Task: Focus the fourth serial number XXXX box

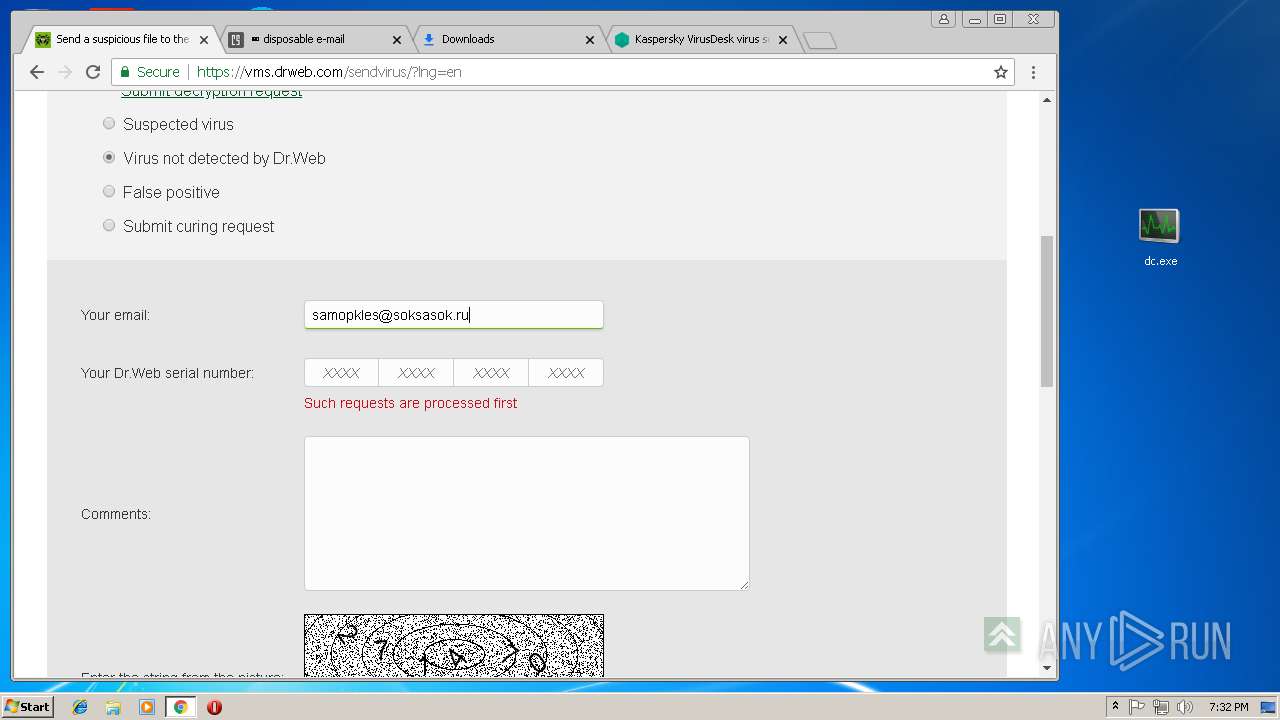Action: pyautogui.click(x=566, y=373)
